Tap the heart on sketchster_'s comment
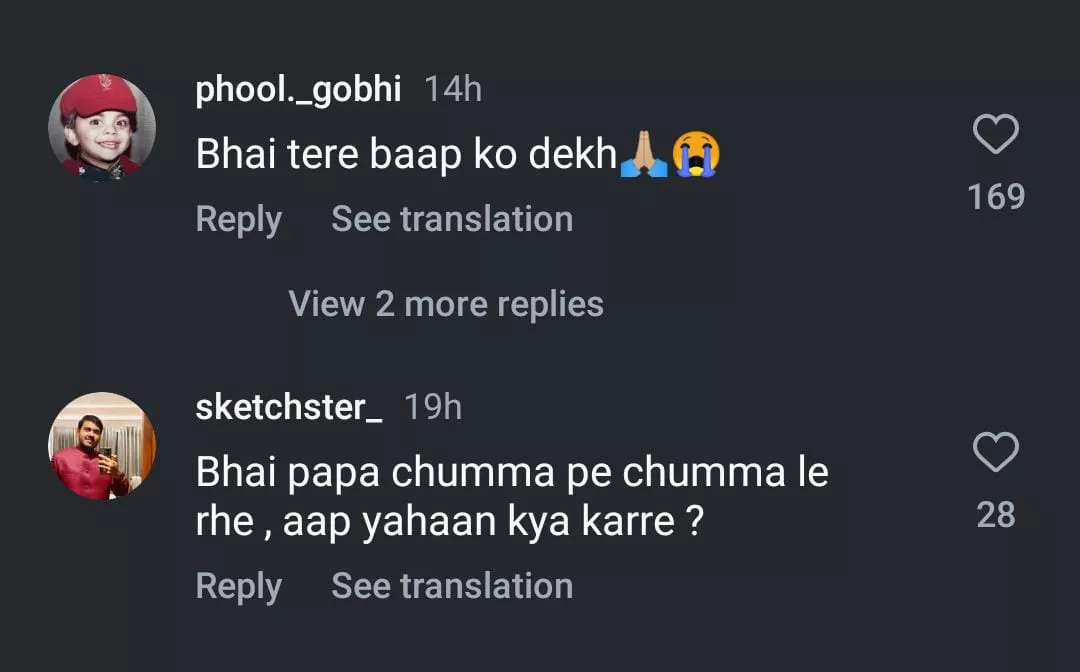 coord(995,453)
